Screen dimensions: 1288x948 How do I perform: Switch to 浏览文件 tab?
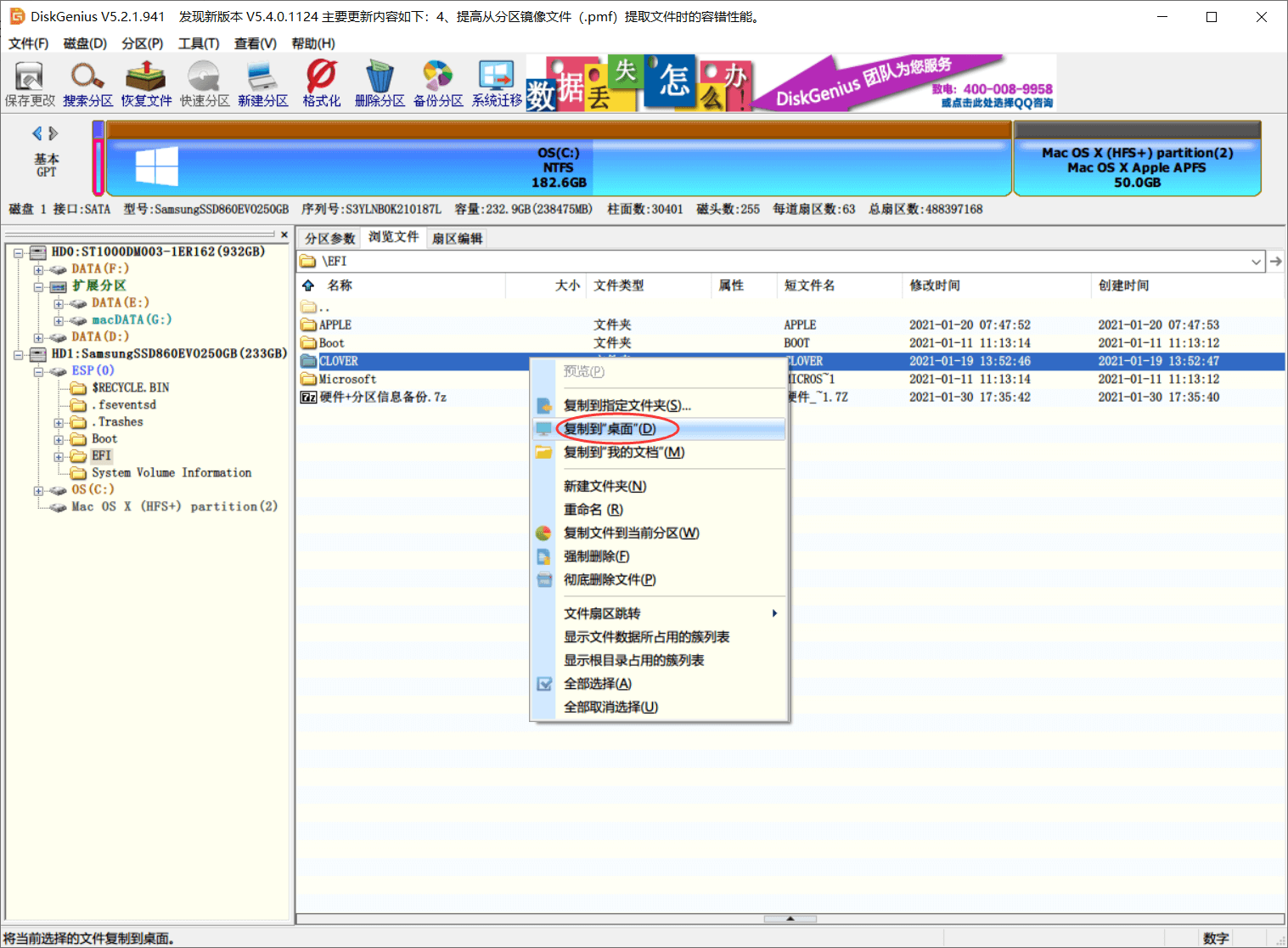point(393,237)
